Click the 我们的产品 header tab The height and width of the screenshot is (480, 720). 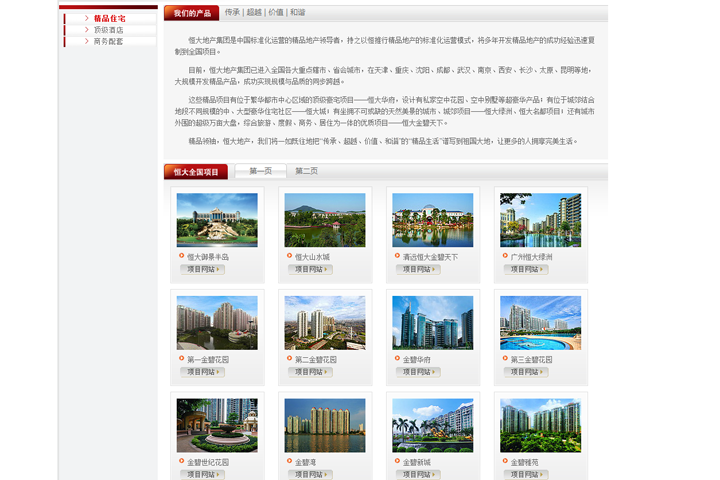(191, 13)
